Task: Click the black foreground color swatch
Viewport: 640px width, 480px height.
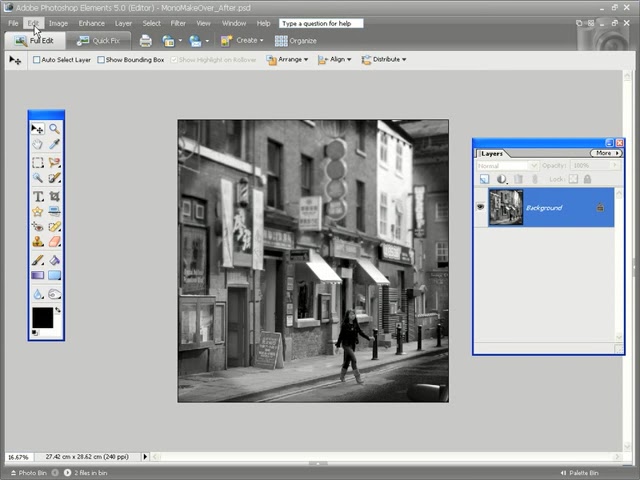Action: point(42,318)
